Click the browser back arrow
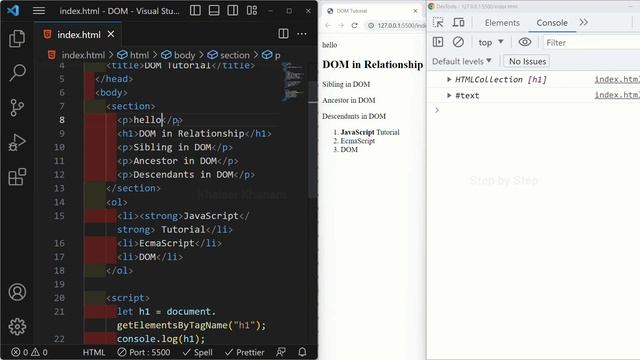 328,25
